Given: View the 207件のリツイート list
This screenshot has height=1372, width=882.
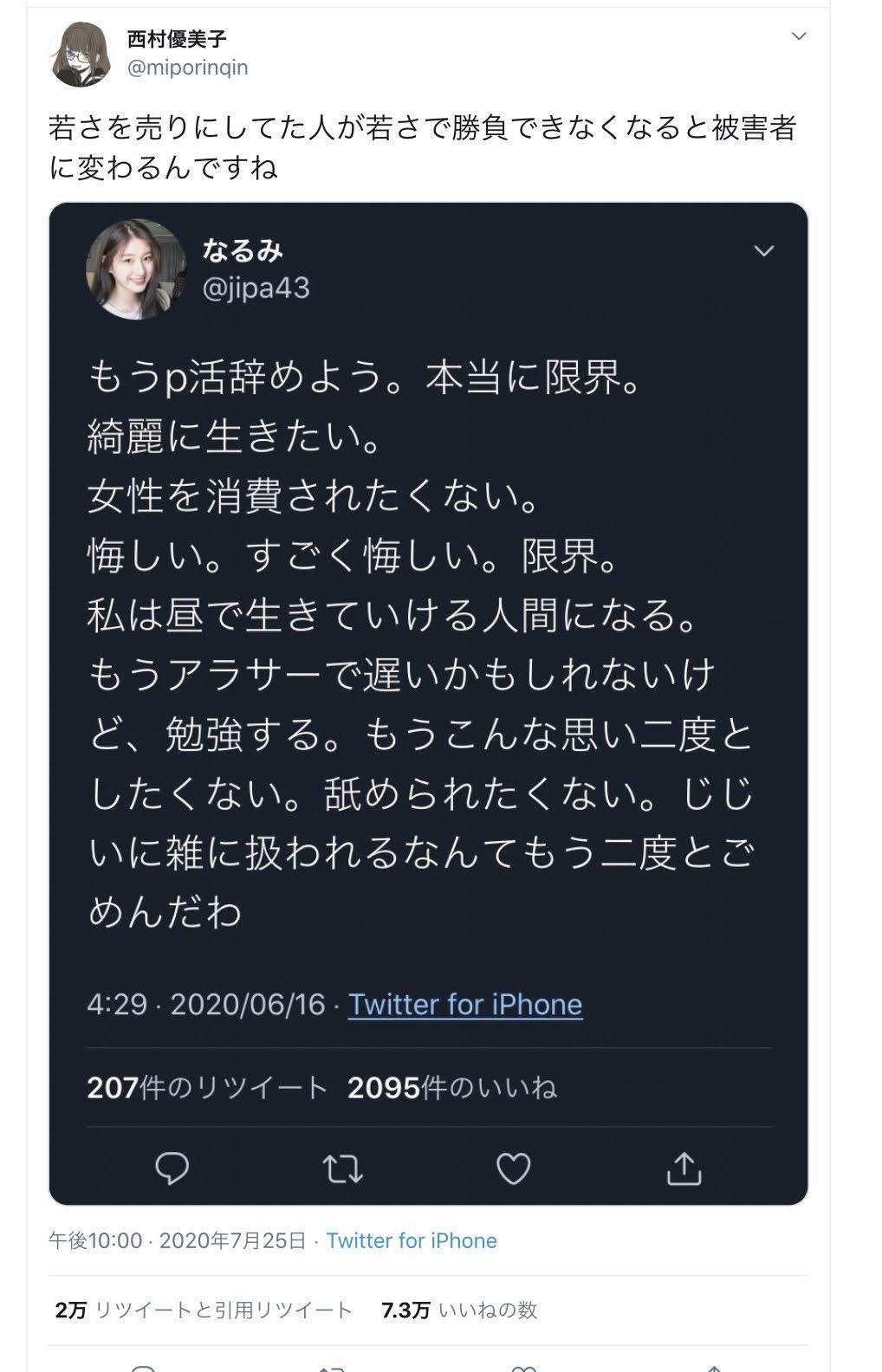Looking at the screenshot, I should tap(207, 1087).
